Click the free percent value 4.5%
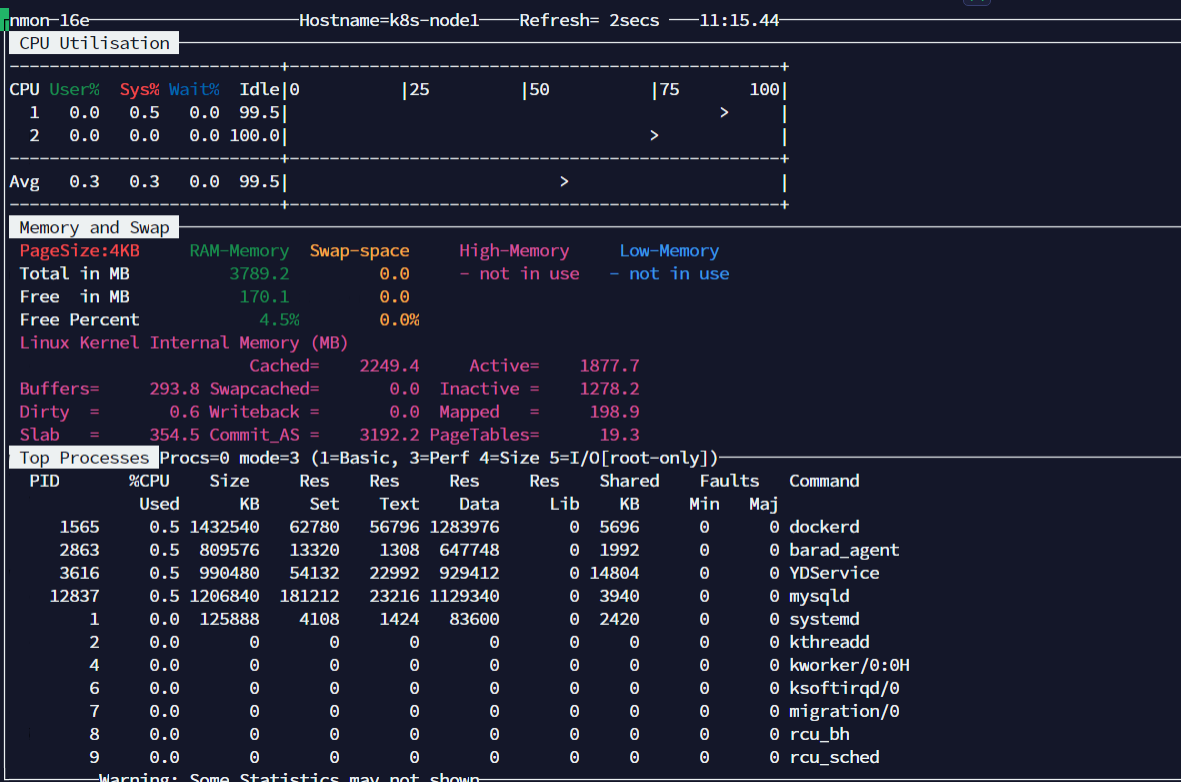The image size is (1181, 782). tap(279, 320)
